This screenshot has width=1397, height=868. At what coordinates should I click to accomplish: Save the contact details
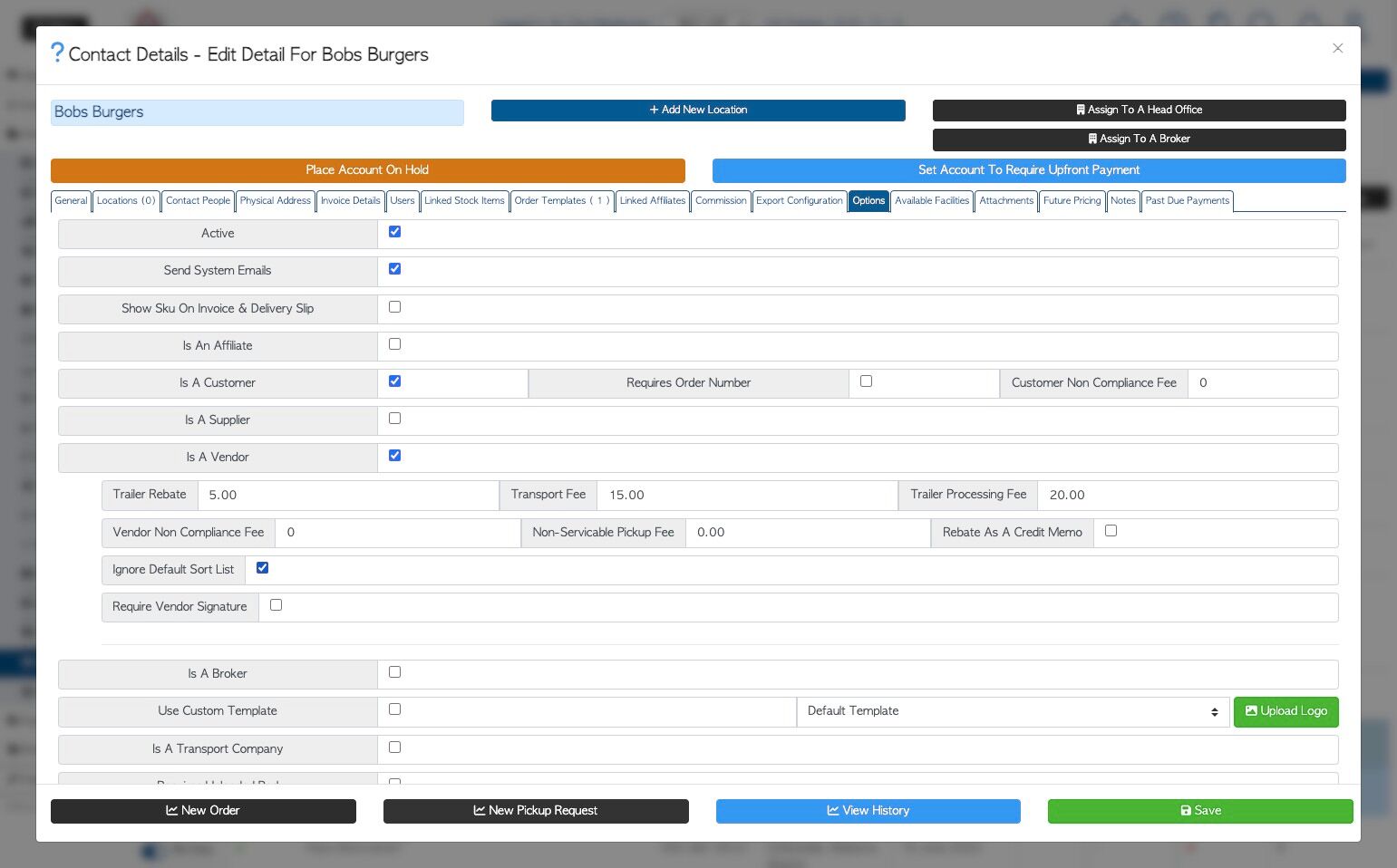click(x=1200, y=811)
